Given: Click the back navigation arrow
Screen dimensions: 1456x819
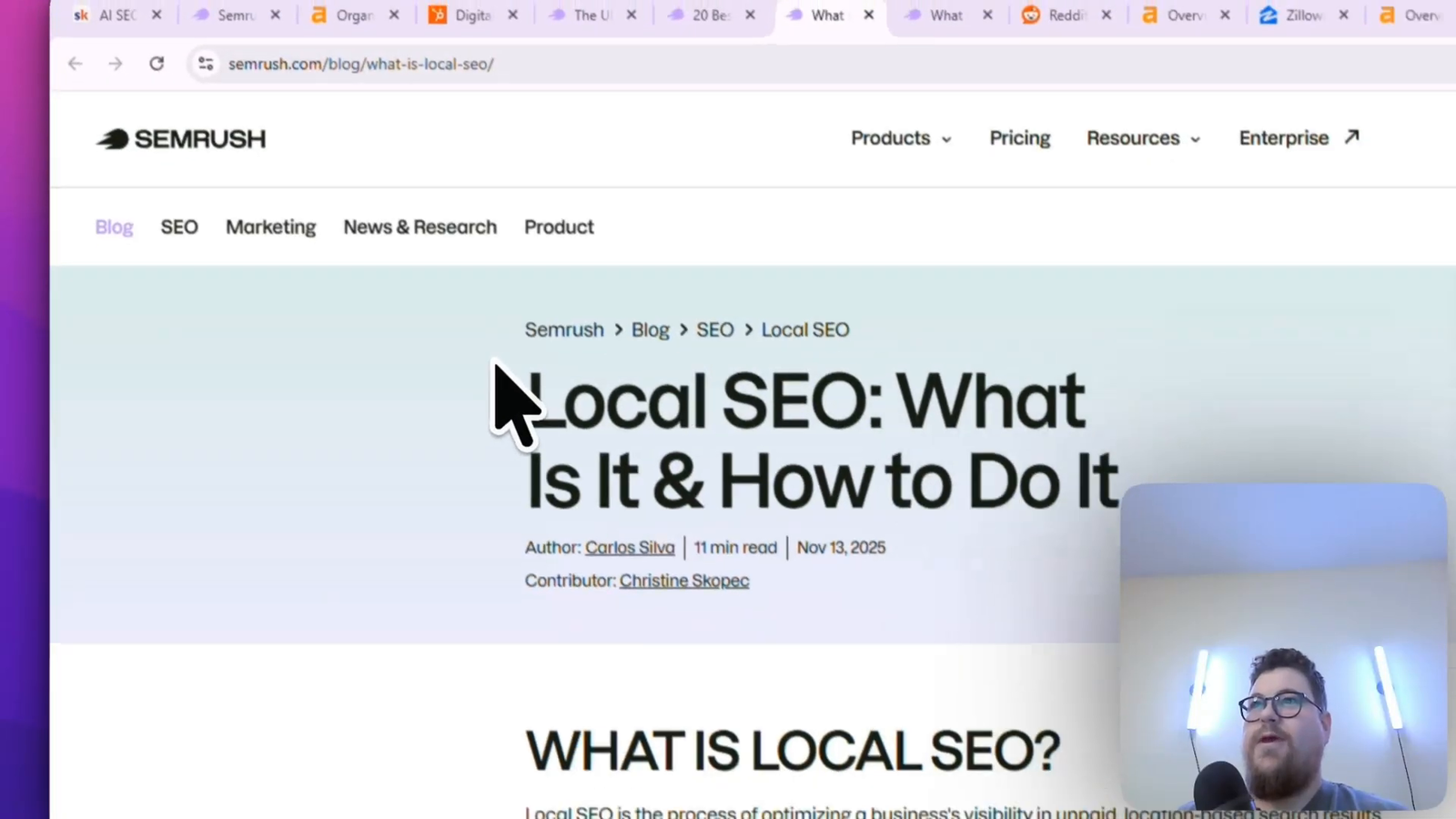Looking at the screenshot, I should tap(75, 64).
